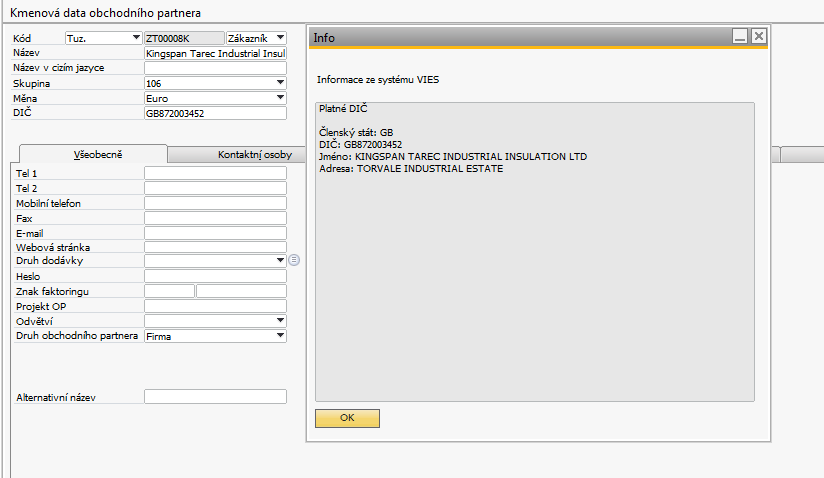Expand the Zákazník partner type dropdown
The width and height of the screenshot is (824, 478).
coord(279,38)
